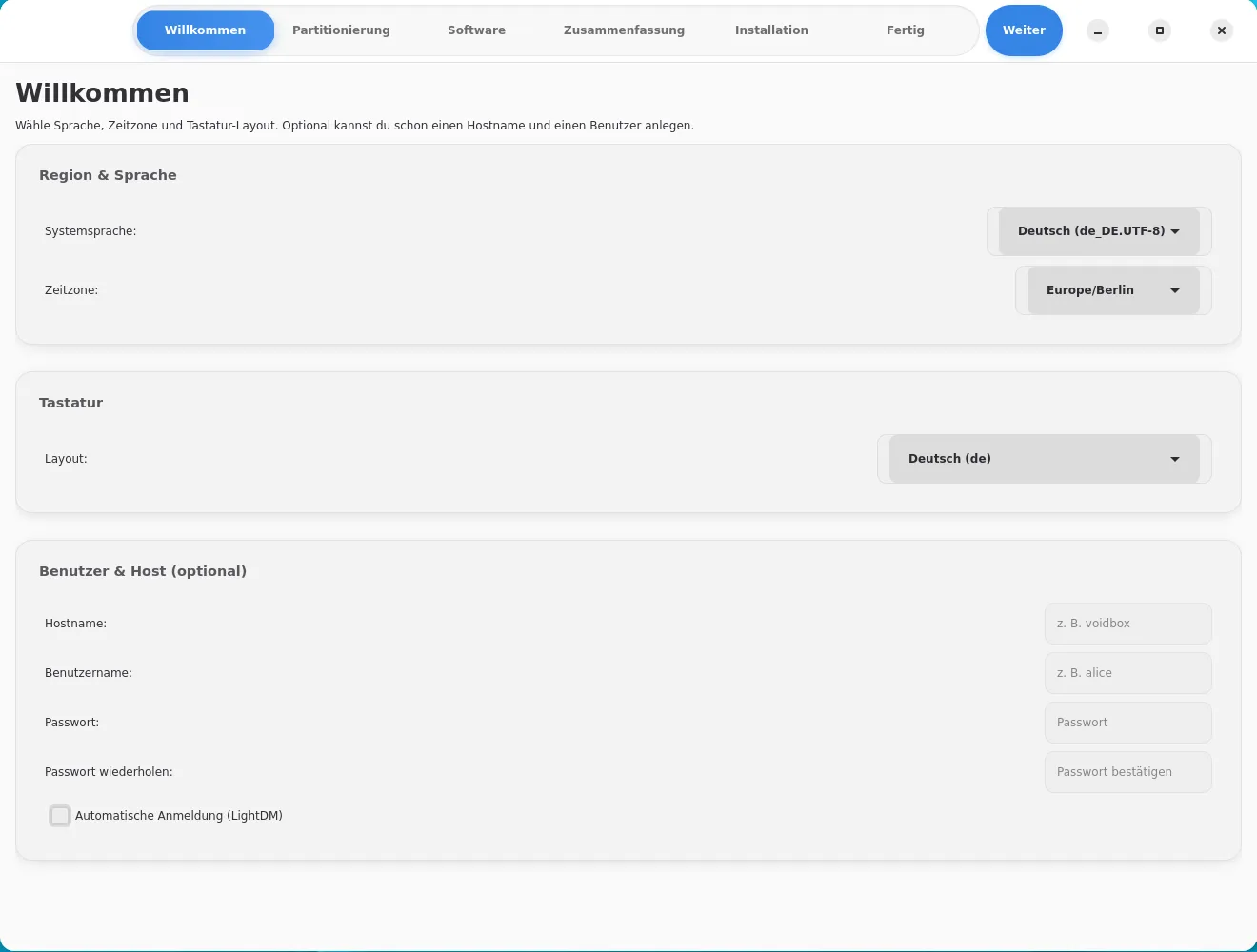Focus the Passwort entry field

tap(1127, 723)
